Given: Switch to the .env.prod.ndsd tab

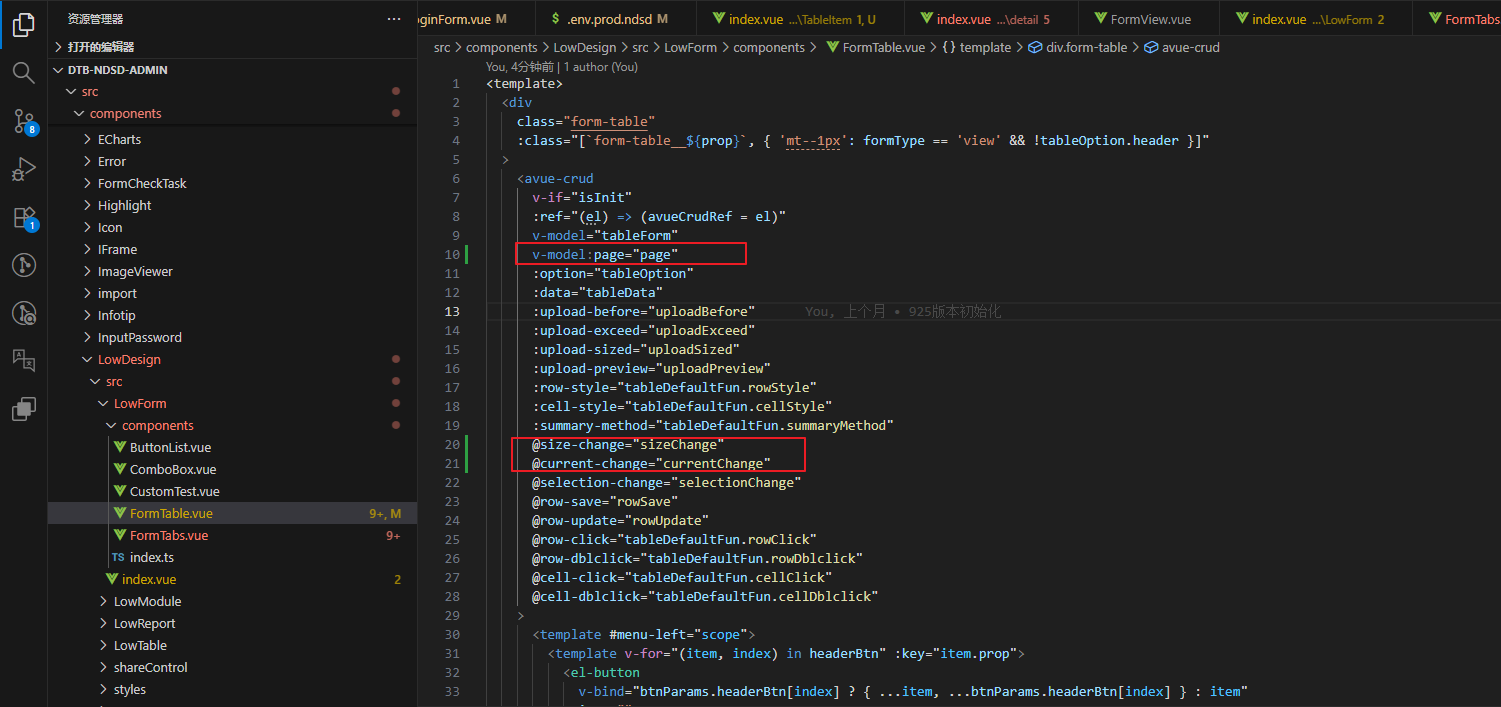Looking at the screenshot, I should 608,19.
